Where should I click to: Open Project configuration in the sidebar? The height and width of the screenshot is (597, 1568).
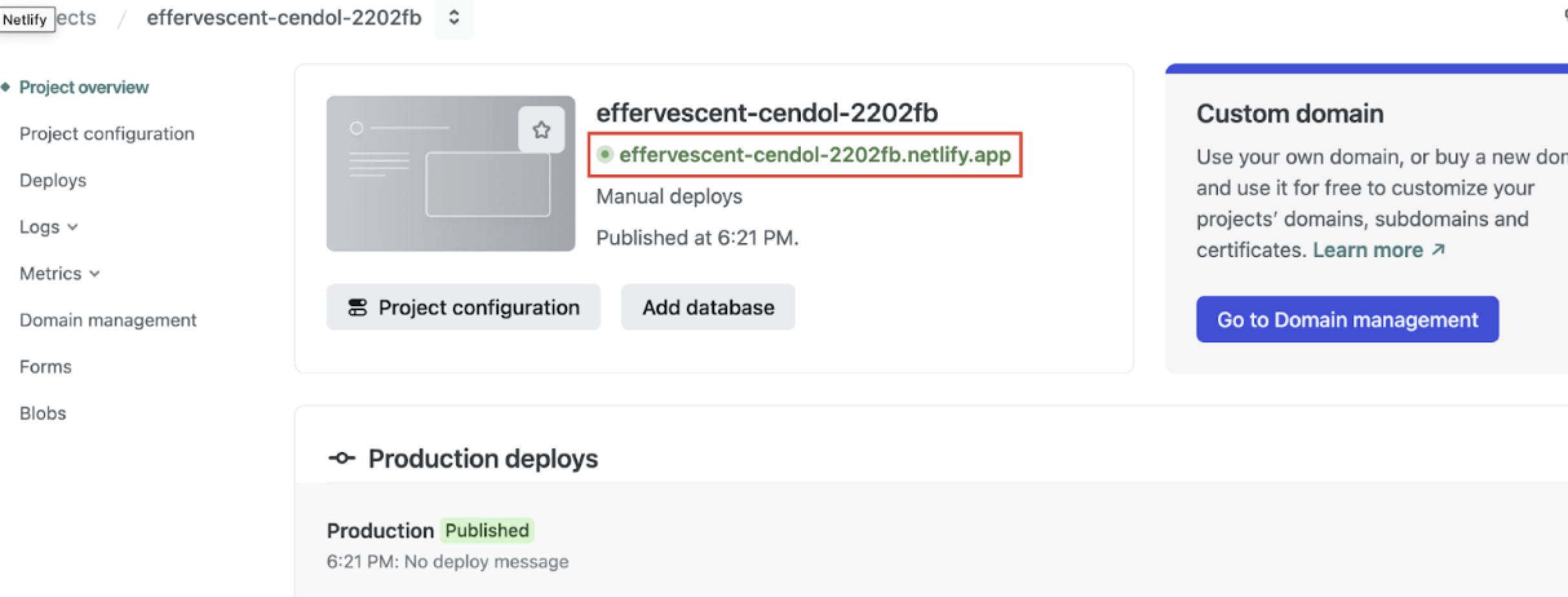click(107, 134)
